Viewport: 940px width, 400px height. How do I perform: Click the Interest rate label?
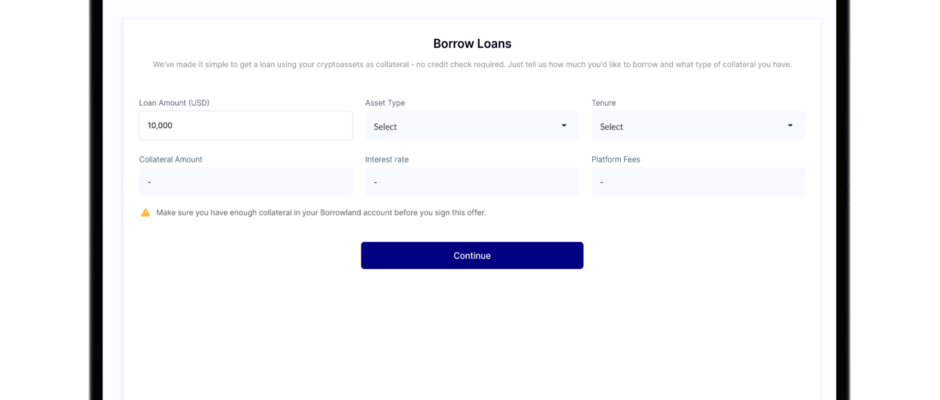(387, 159)
